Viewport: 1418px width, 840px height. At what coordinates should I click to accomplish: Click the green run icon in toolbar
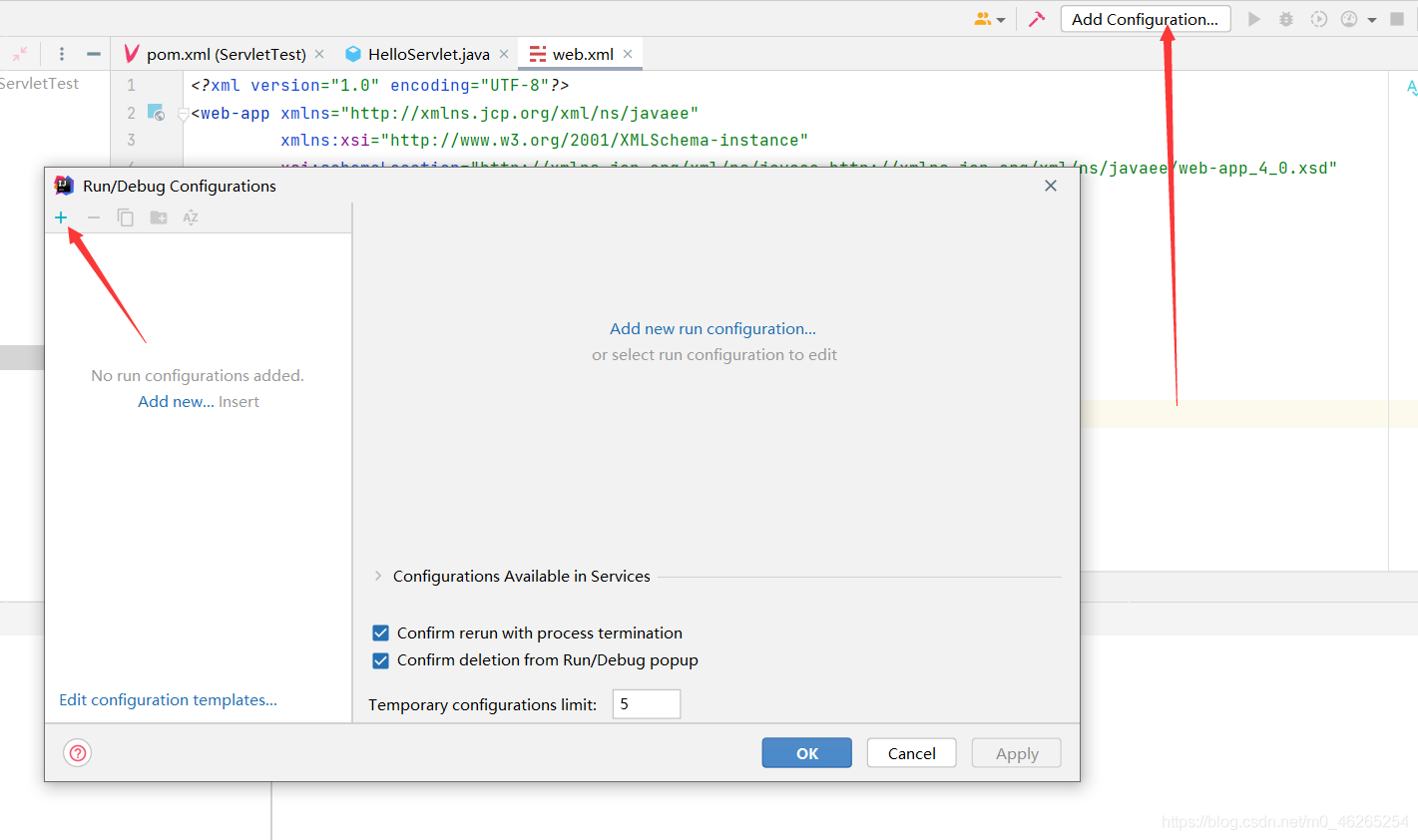pos(1254,19)
